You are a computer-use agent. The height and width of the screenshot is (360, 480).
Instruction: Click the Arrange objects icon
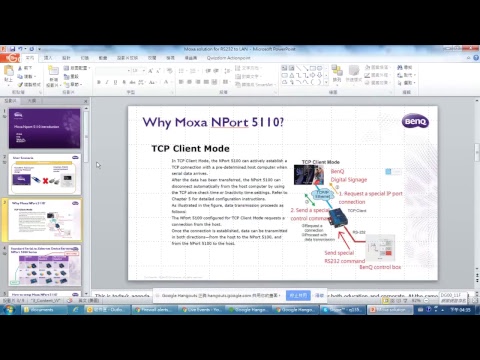(337, 71)
